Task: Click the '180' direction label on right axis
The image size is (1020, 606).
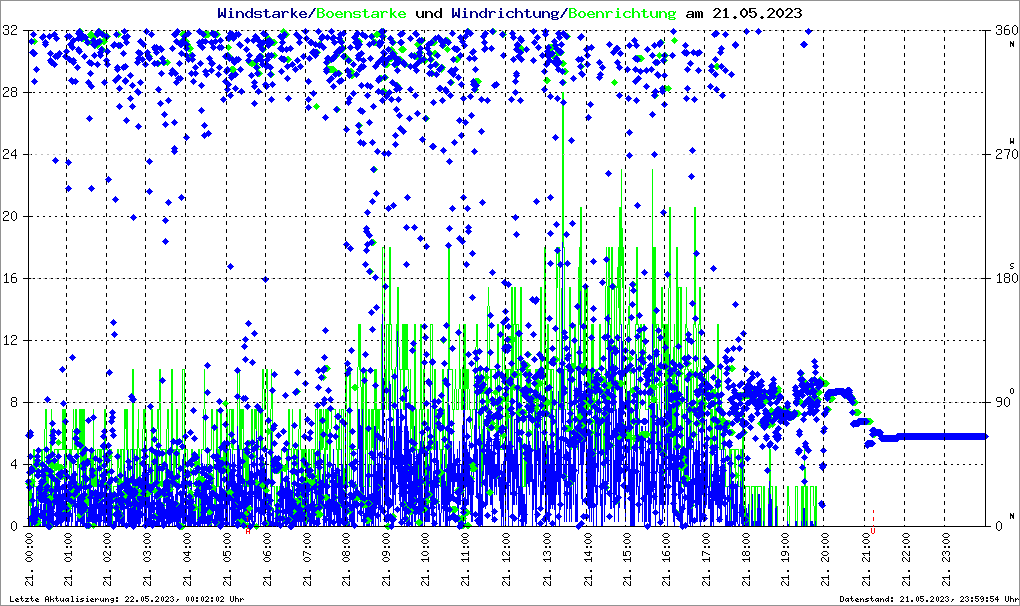Action: pos(1005,278)
